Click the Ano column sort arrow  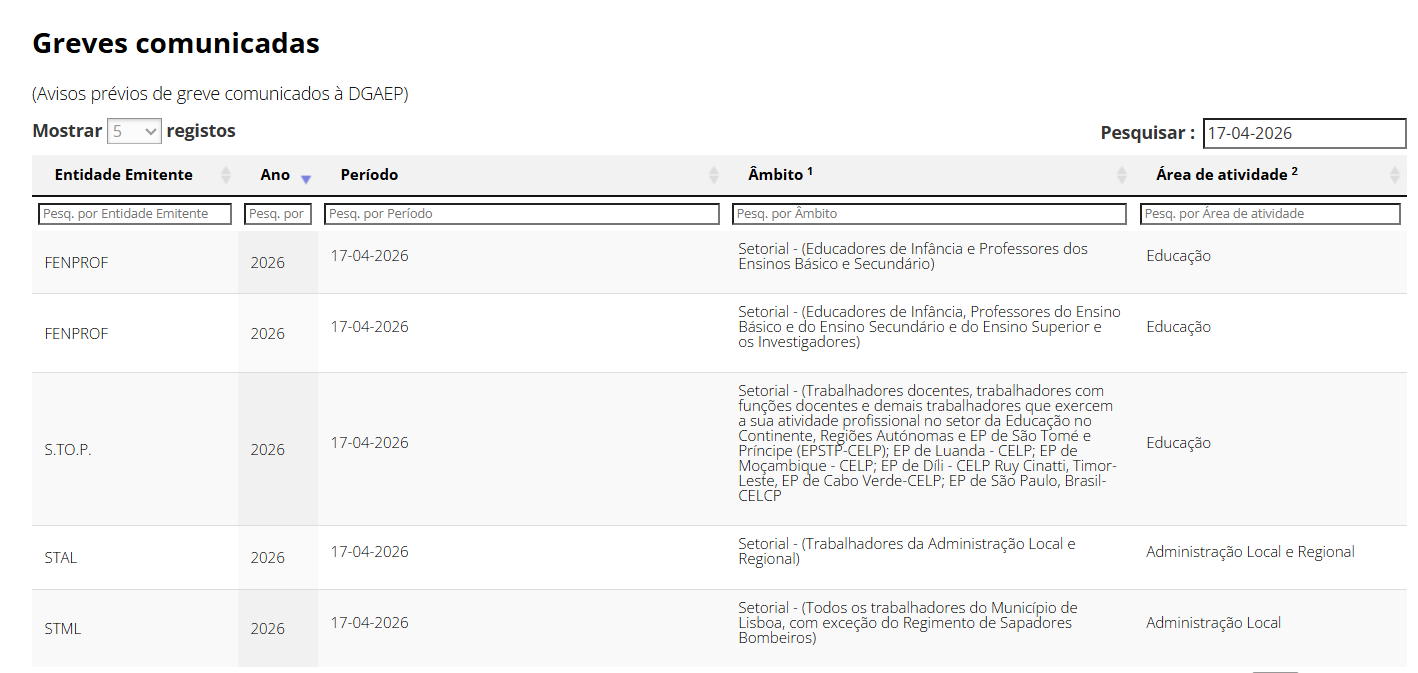click(x=306, y=177)
